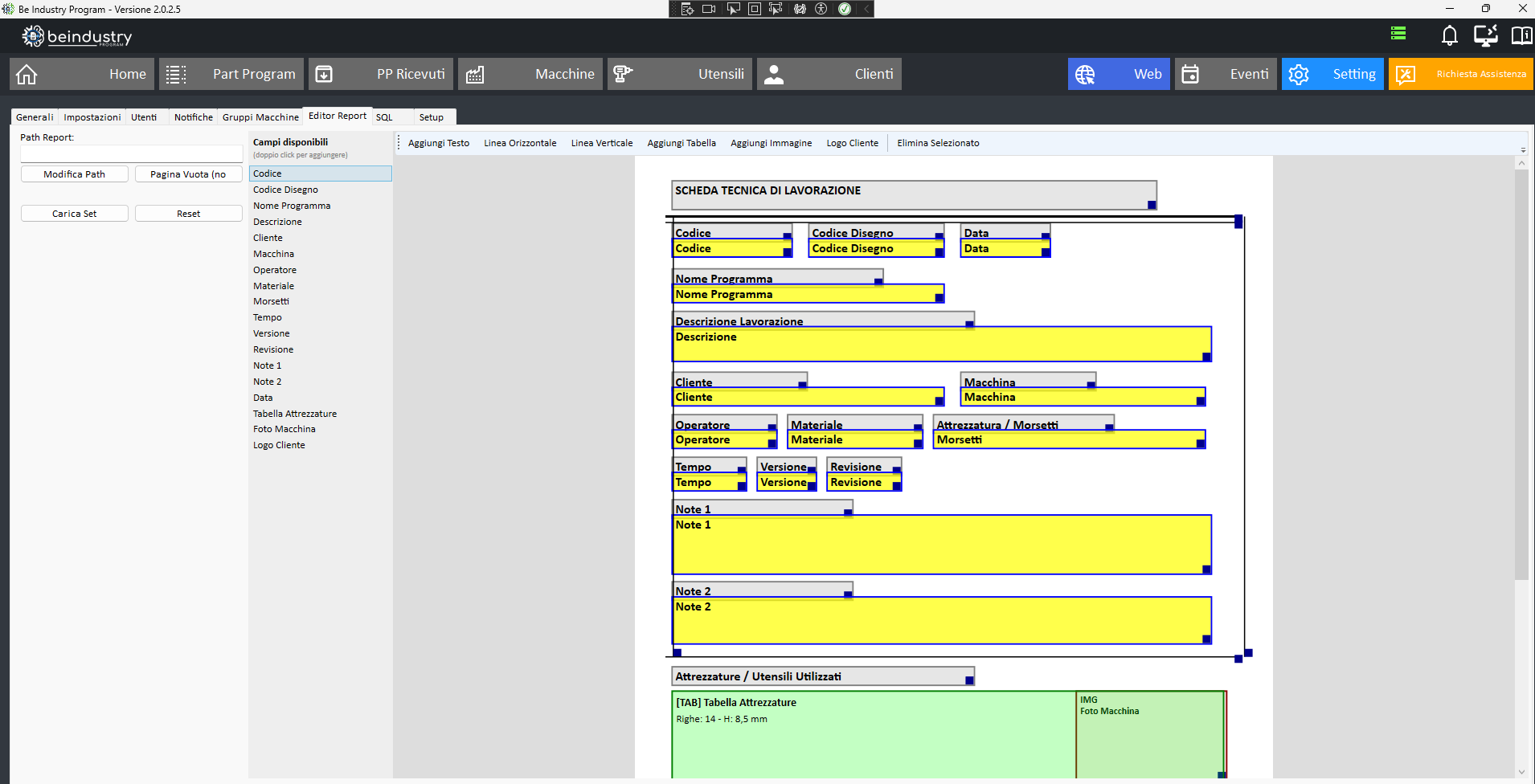Select the 'IMG Foto Macchina' block on the canvas
The image size is (1535, 784).
[1151, 734]
